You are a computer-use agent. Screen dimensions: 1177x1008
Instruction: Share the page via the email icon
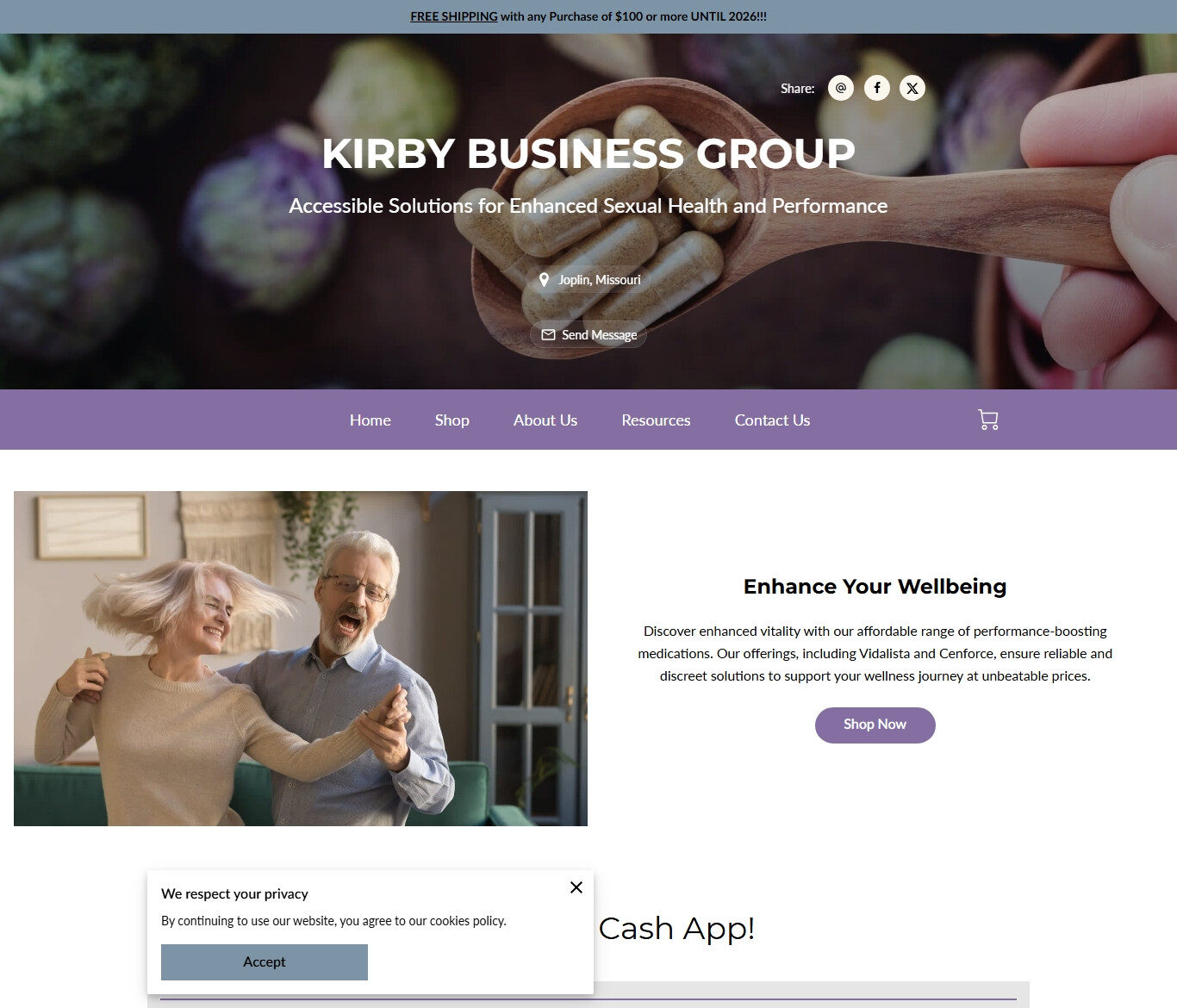[841, 88]
